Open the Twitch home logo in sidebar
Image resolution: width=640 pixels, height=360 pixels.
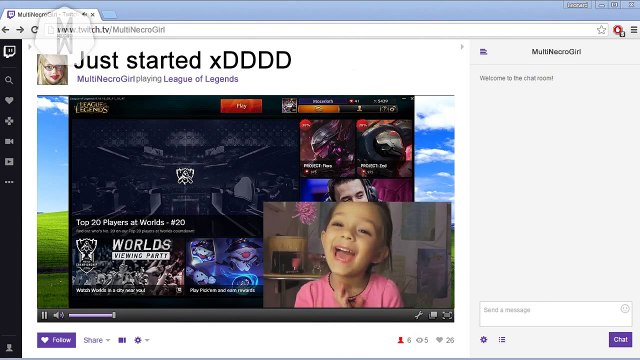(9, 52)
